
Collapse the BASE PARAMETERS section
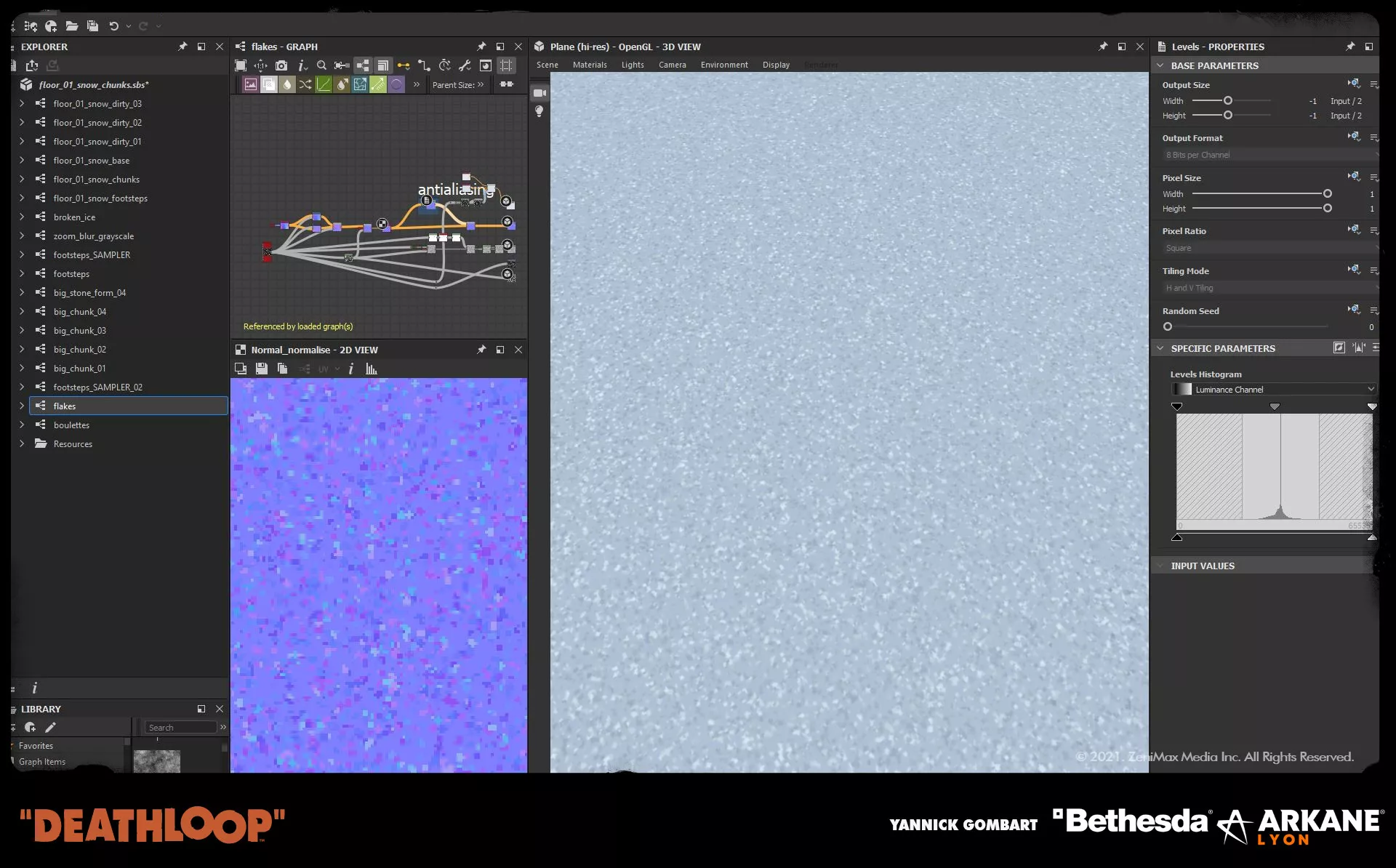point(1160,65)
